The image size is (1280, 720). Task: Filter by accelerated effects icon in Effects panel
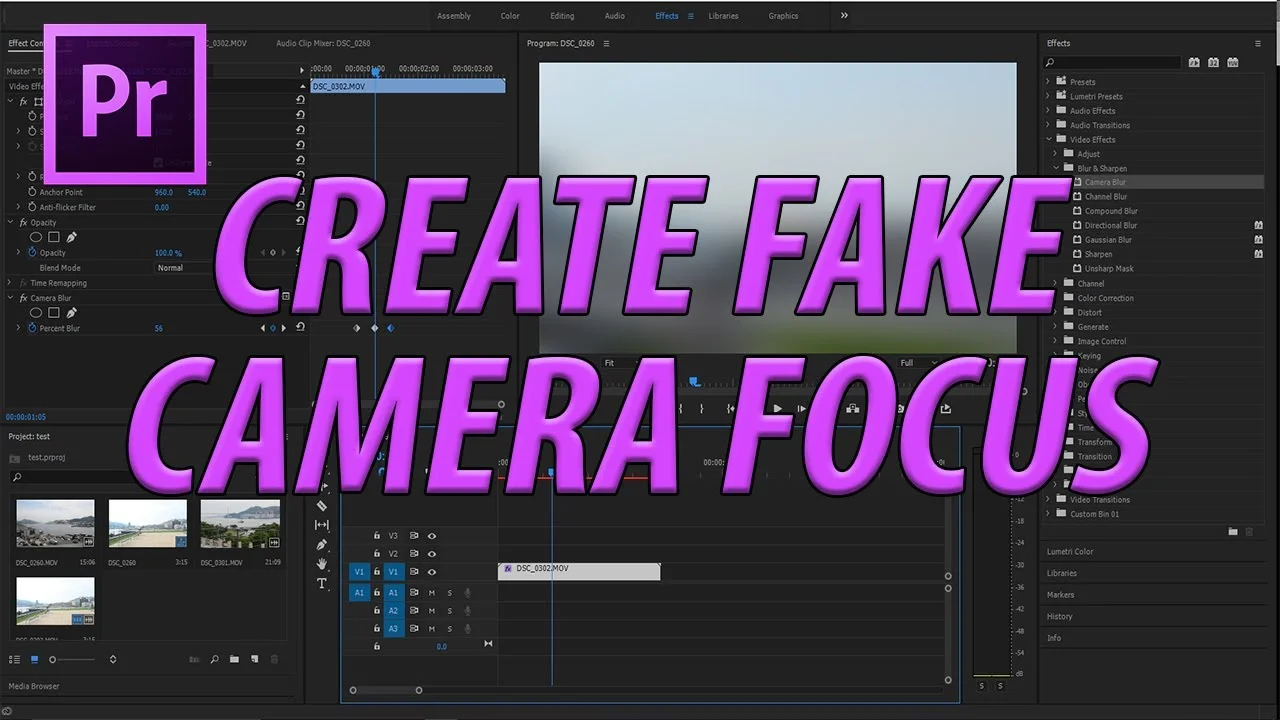(1194, 62)
